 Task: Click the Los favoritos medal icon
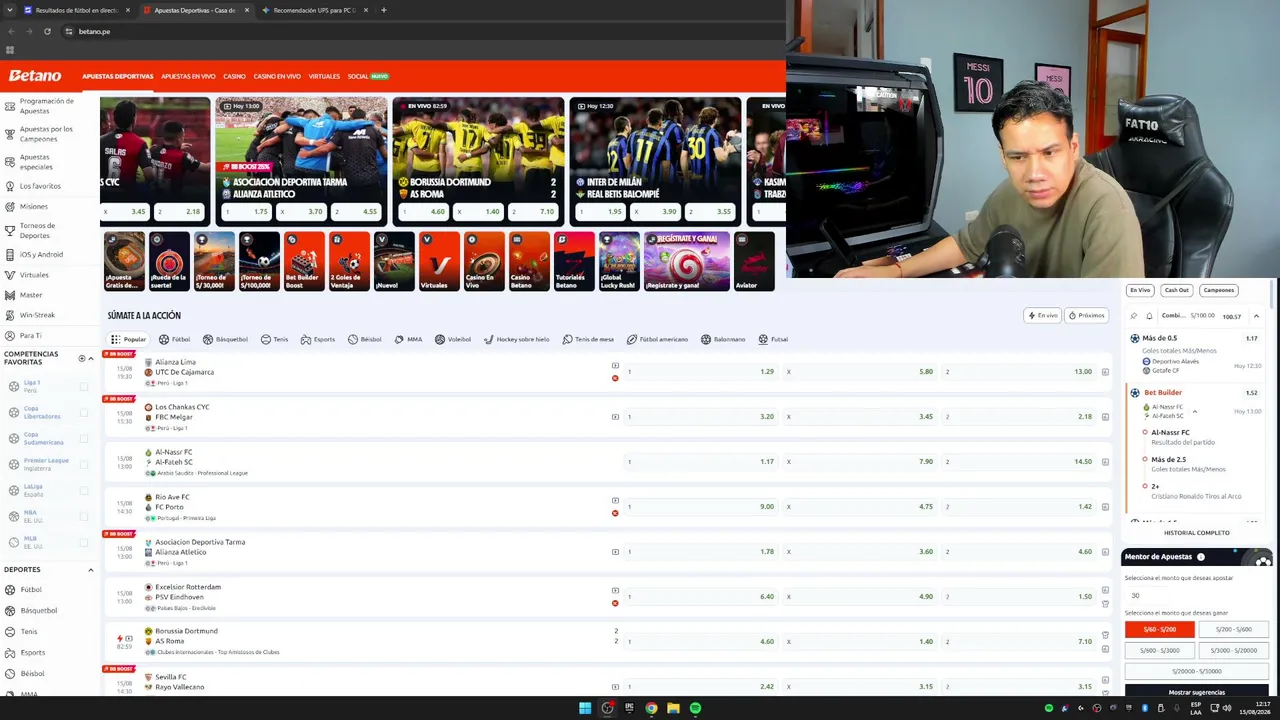10,186
